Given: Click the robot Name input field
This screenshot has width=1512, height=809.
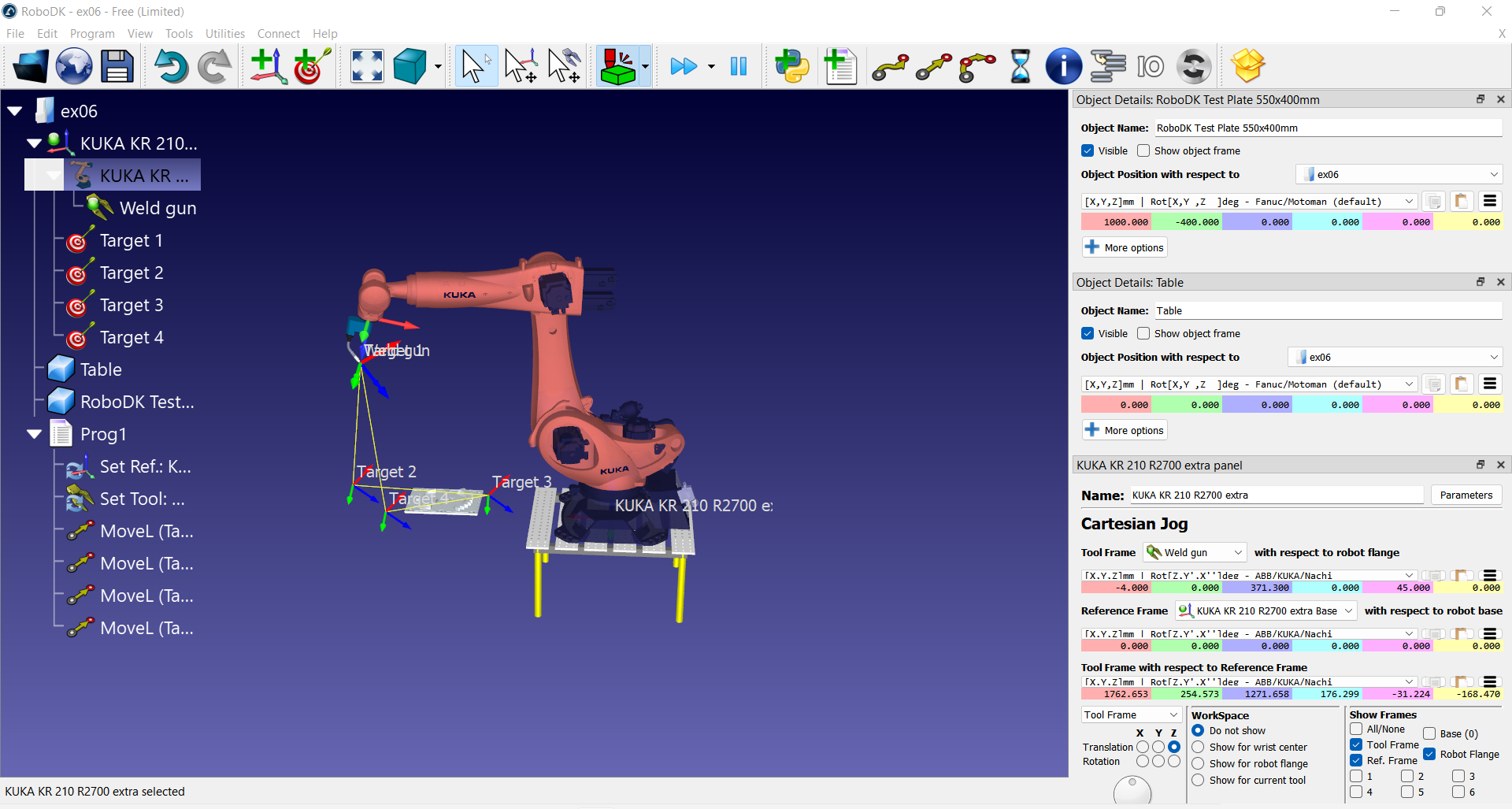Looking at the screenshot, I should 1277,495.
